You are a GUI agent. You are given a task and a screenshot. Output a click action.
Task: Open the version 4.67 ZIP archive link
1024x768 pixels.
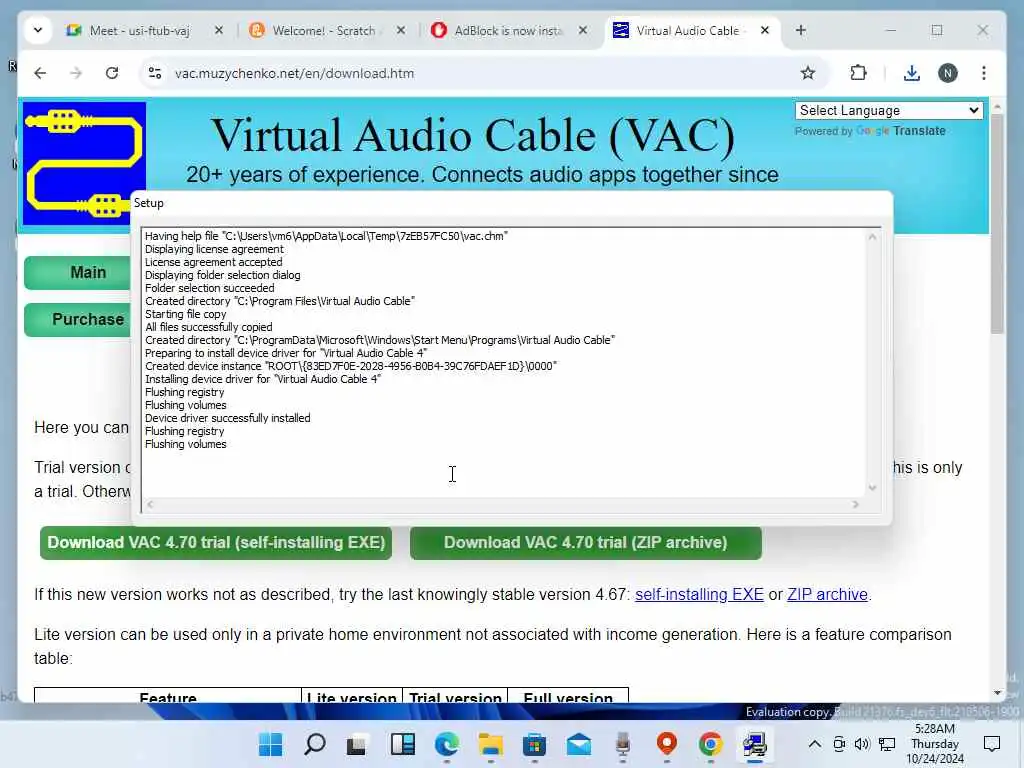[827, 594]
